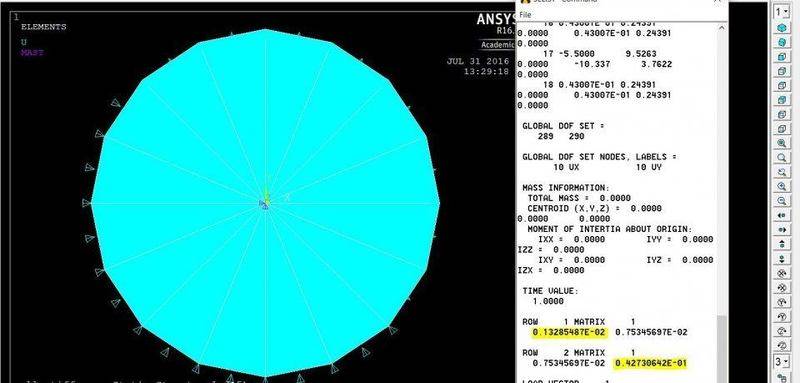Image resolution: width=800 pixels, height=383 pixels.
Task: Open the active window number dropdown showing 1
Action: tap(781, 11)
